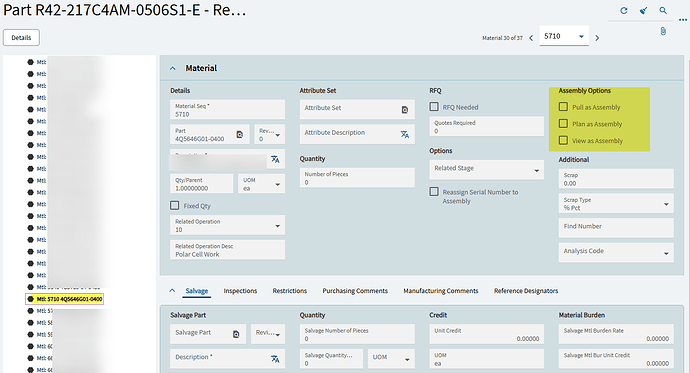Tick the RFQ Needed checkbox
Screen dimensions: 690x373
434,106
